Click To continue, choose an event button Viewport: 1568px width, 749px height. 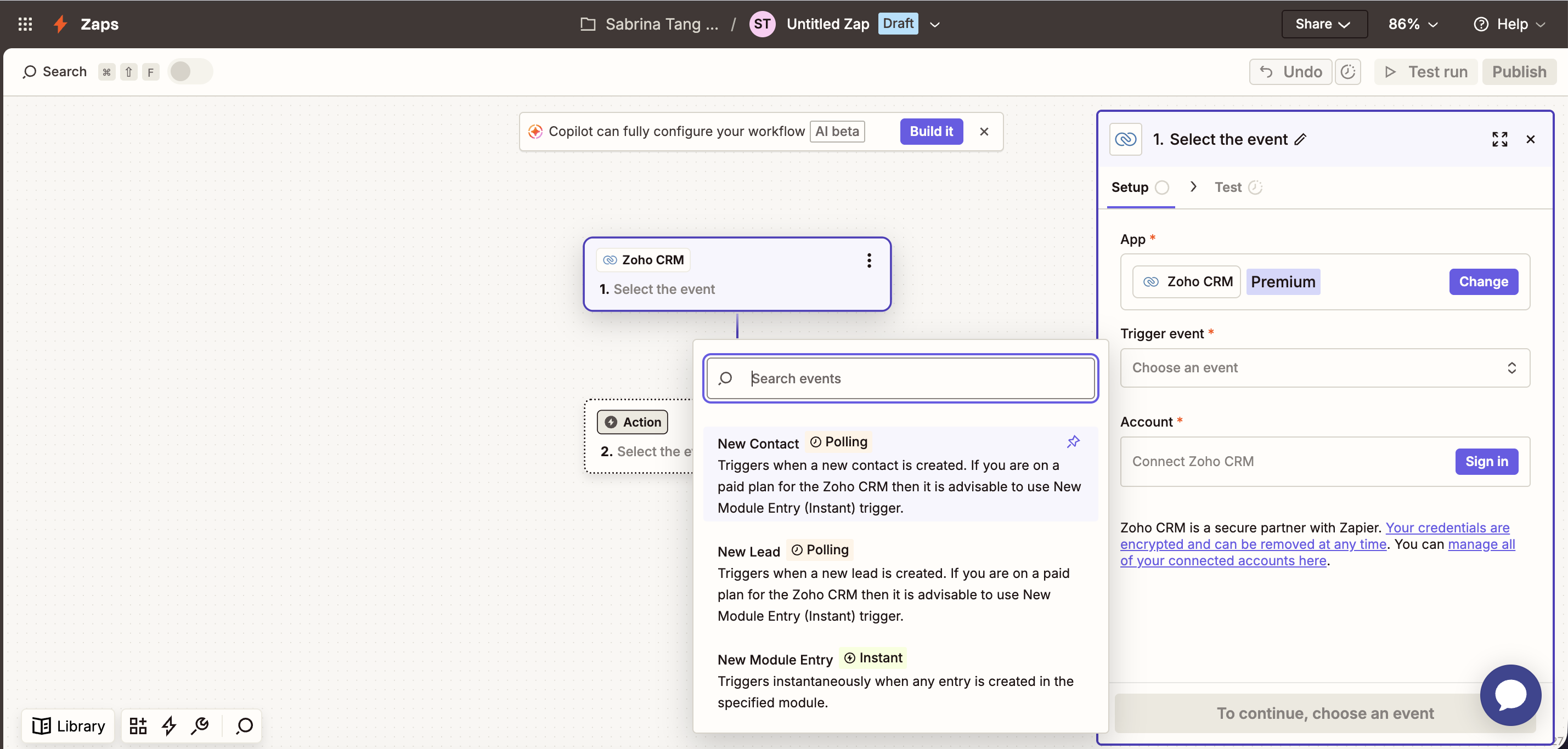point(1324,713)
